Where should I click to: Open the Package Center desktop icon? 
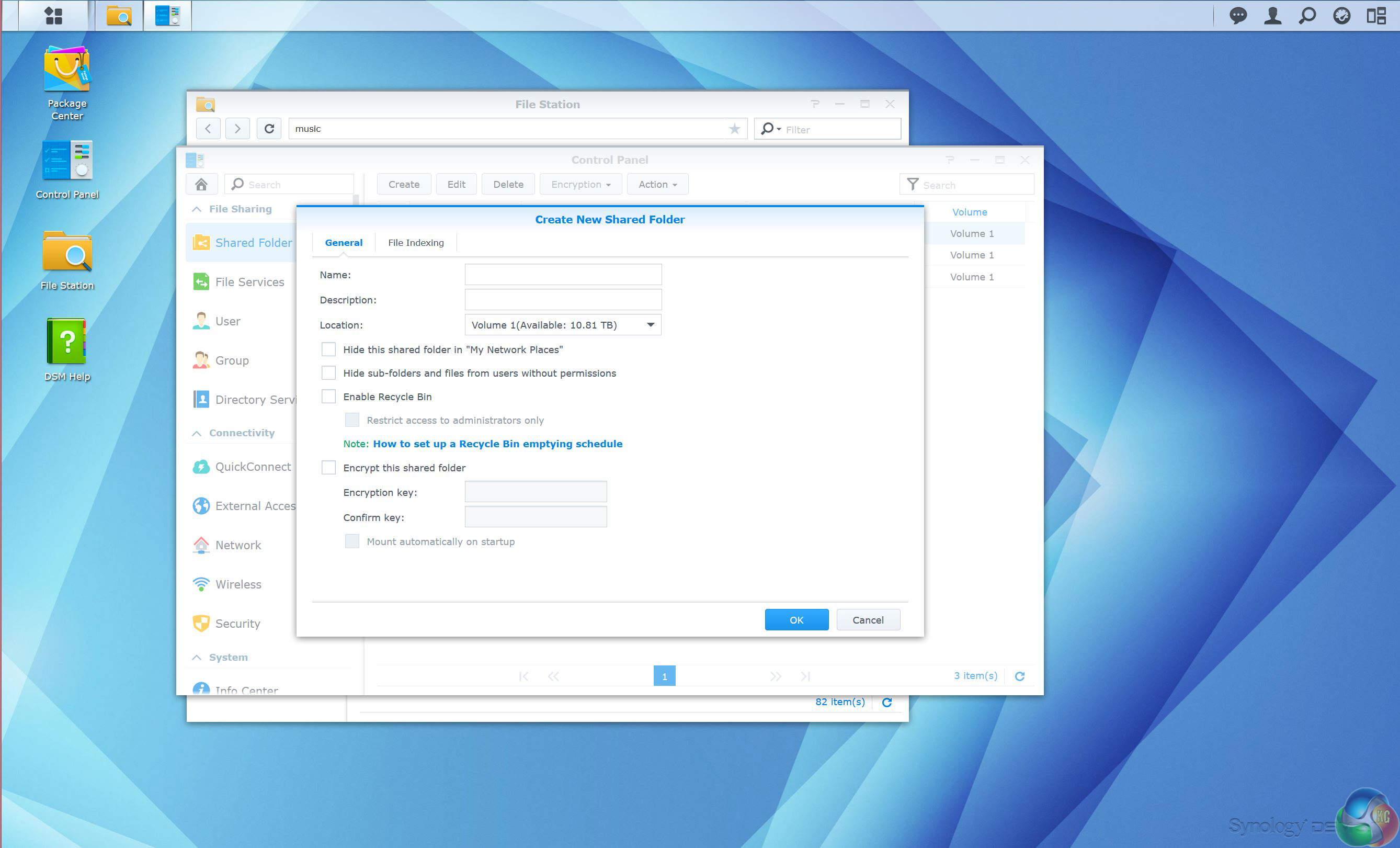coord(67,70)
